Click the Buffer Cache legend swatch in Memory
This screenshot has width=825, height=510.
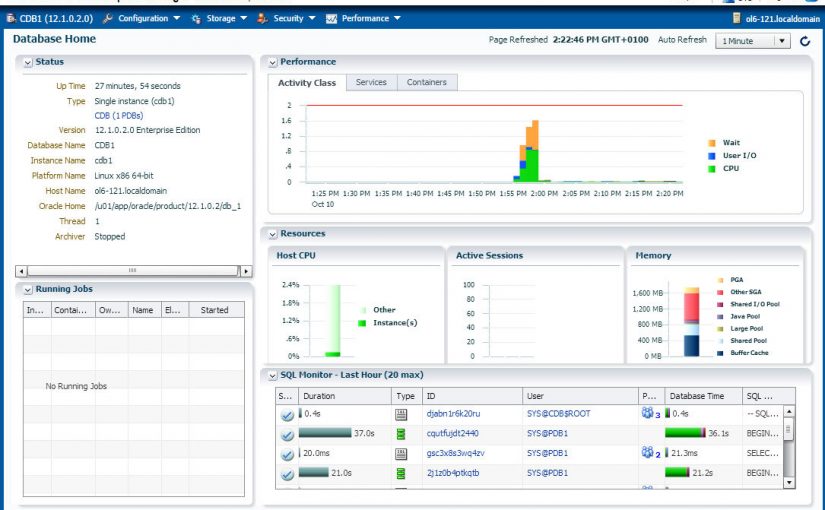click(x=720, y=353)
